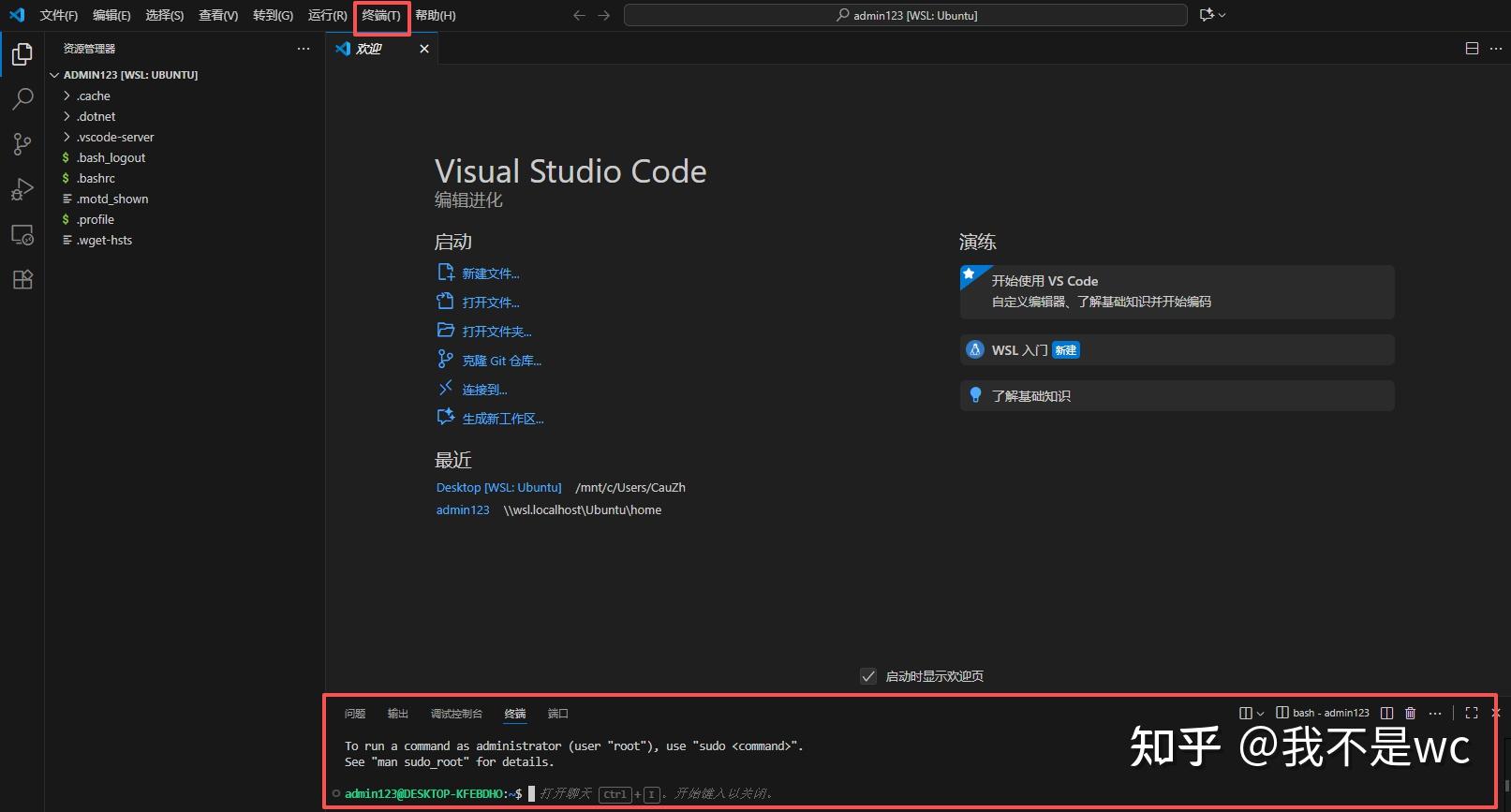Open the 编辑(E) menu
Viewport: 1511px width, 812px height.
pyautogui.click(x=111, y=15)
